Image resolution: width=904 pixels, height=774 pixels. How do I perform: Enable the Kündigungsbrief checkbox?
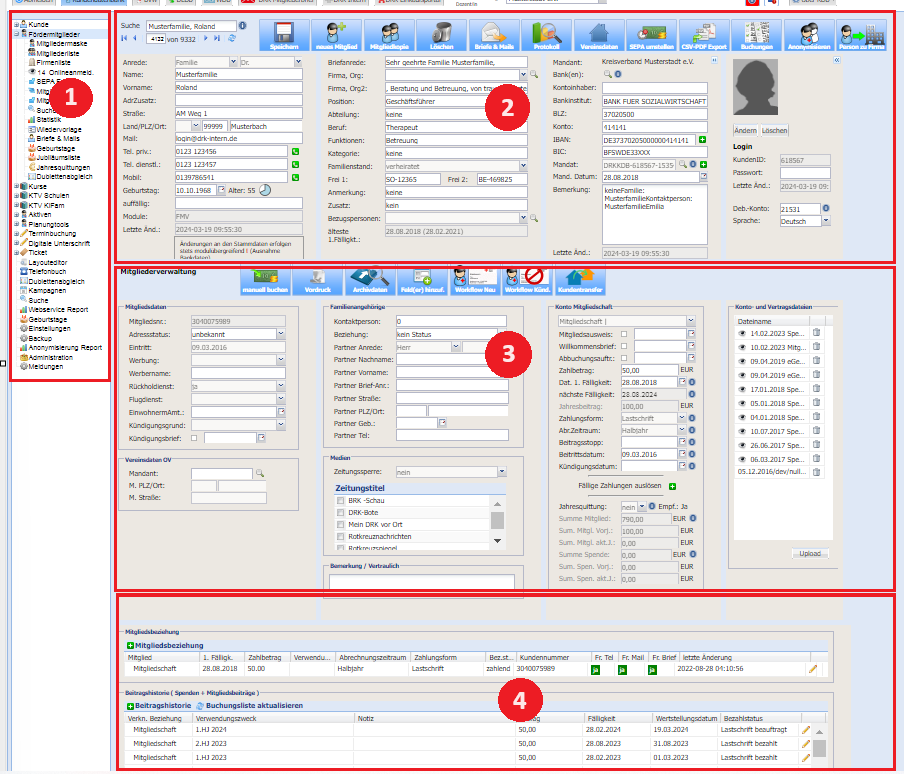pyautogui.click(x=195, y=437)
